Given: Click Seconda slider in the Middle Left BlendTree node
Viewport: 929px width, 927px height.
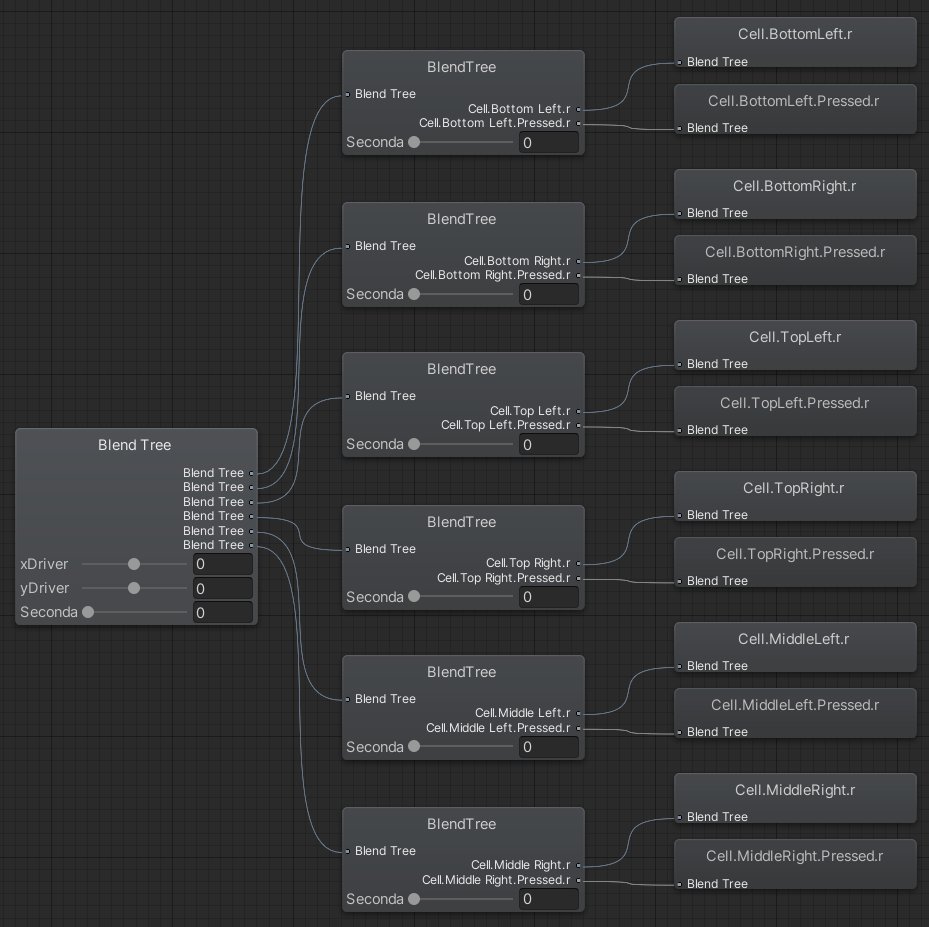Looking at the screenshot, I should point(460,747).
